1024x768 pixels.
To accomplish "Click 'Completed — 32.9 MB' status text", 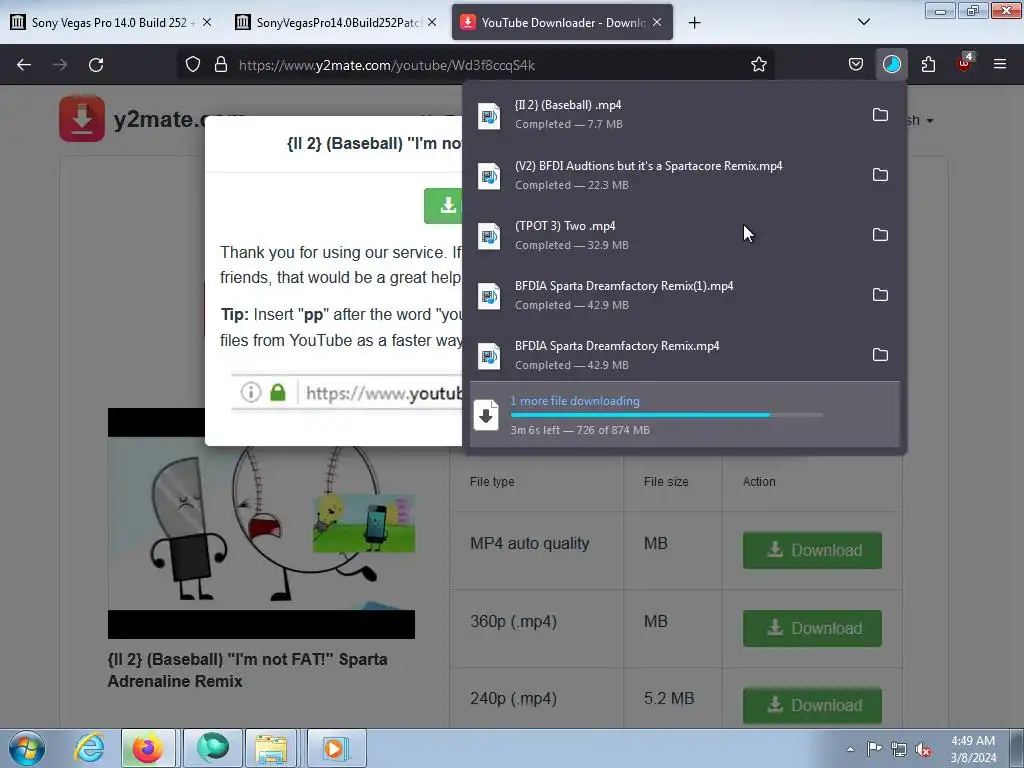I will pyautogui.click(x=571, y=246).
